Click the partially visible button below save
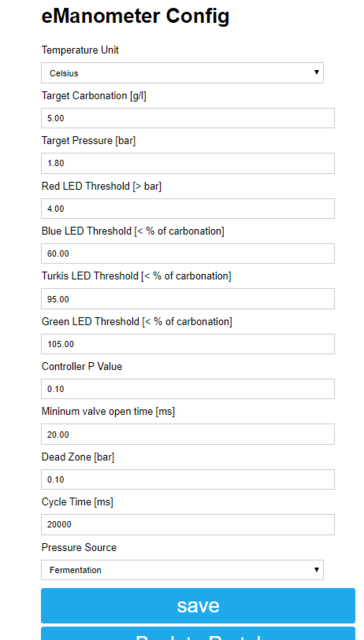Image resolution: width=364 pixels, height=640 pixels. 198,633
